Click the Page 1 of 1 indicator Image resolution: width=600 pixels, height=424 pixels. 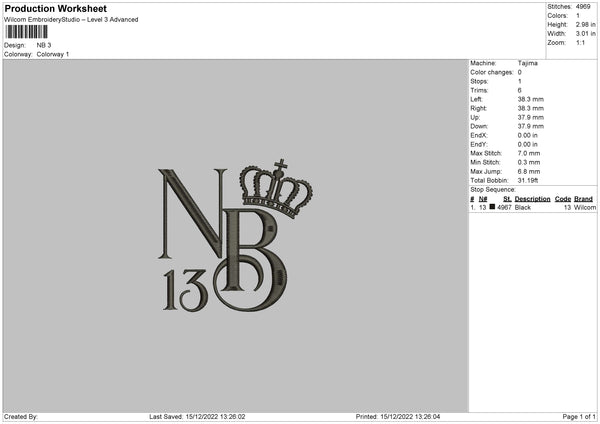(x=579, y=417)
